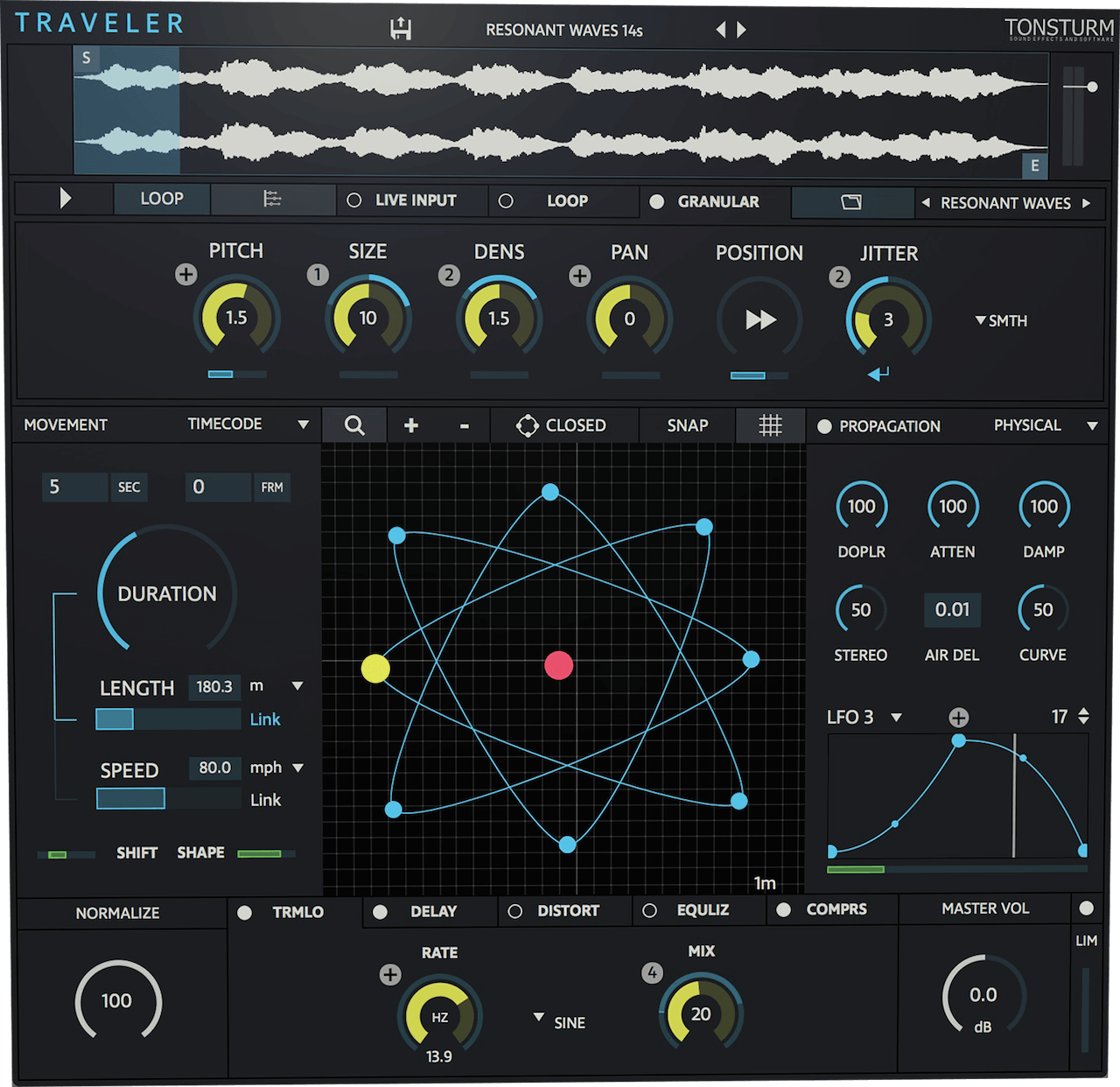Add modulation to PITCH with plus icon

[x=185, y=274]
